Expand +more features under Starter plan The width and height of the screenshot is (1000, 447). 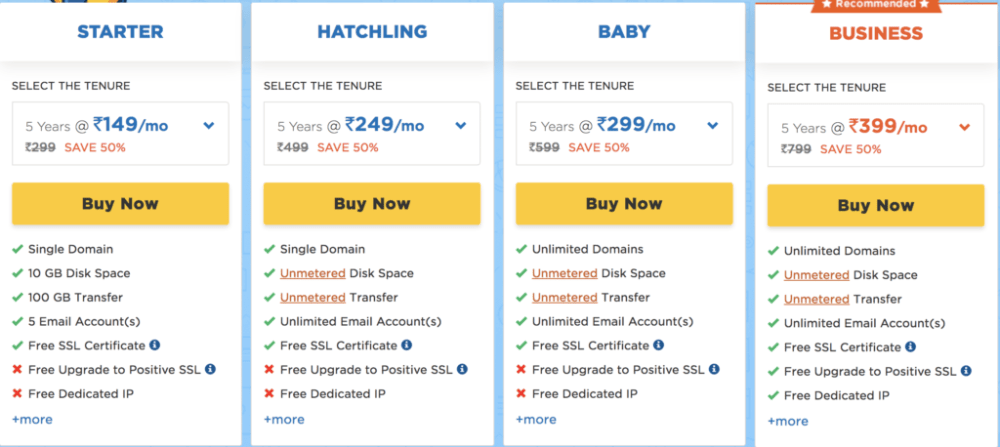pos(32,419)
